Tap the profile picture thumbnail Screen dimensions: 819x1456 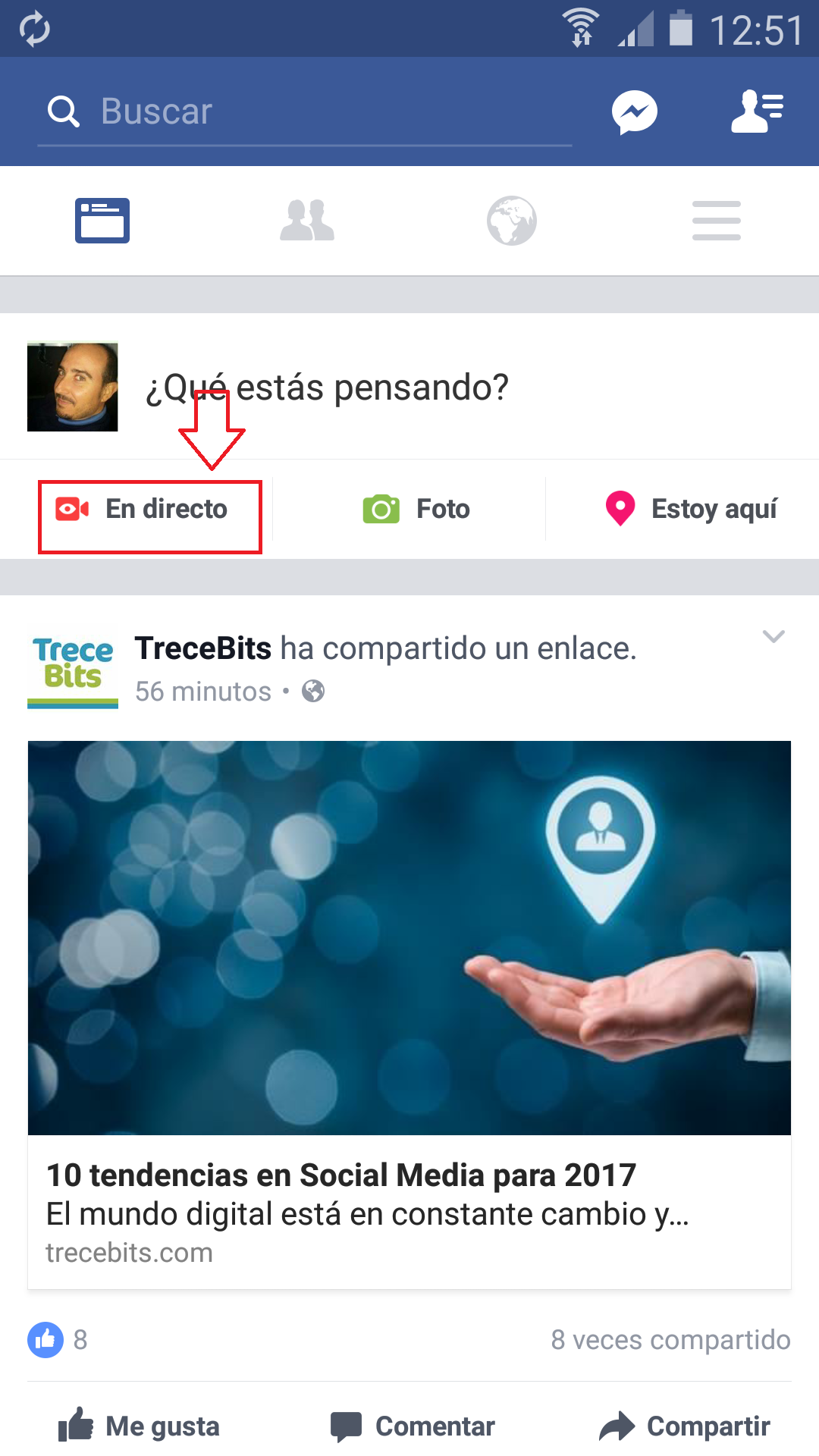click(73, 387)
